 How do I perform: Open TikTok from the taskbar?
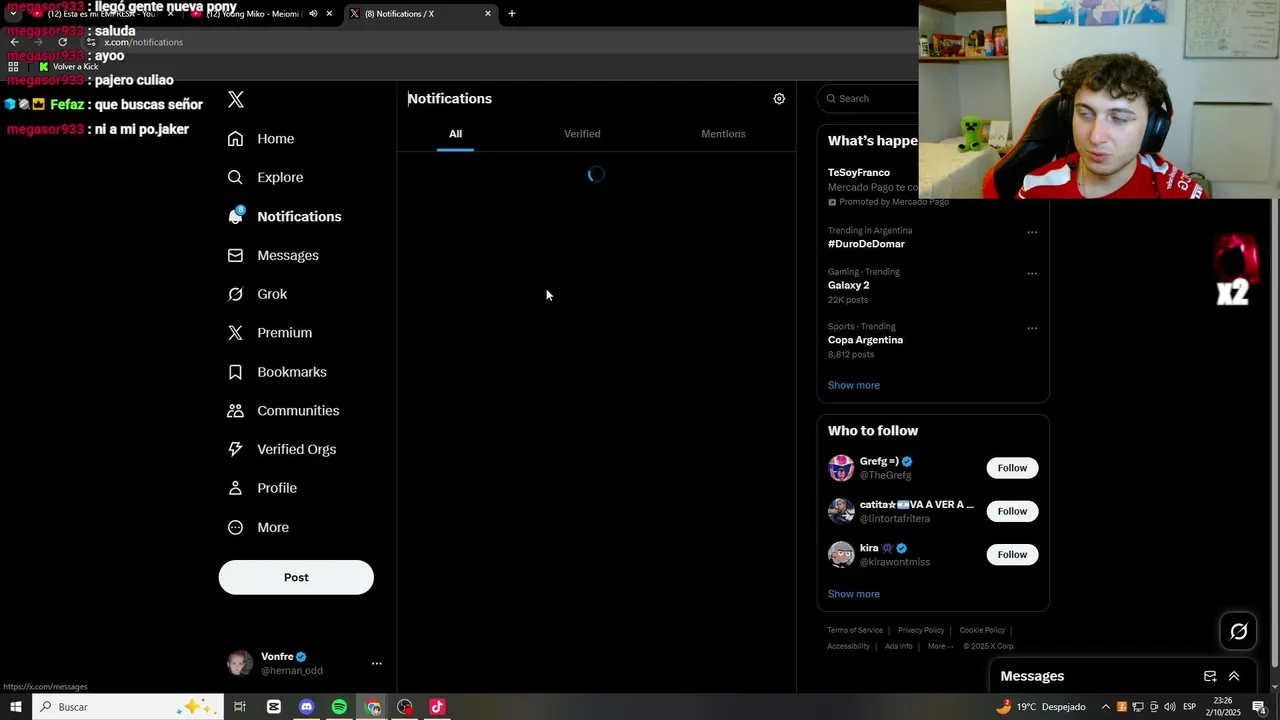[437, 707]
